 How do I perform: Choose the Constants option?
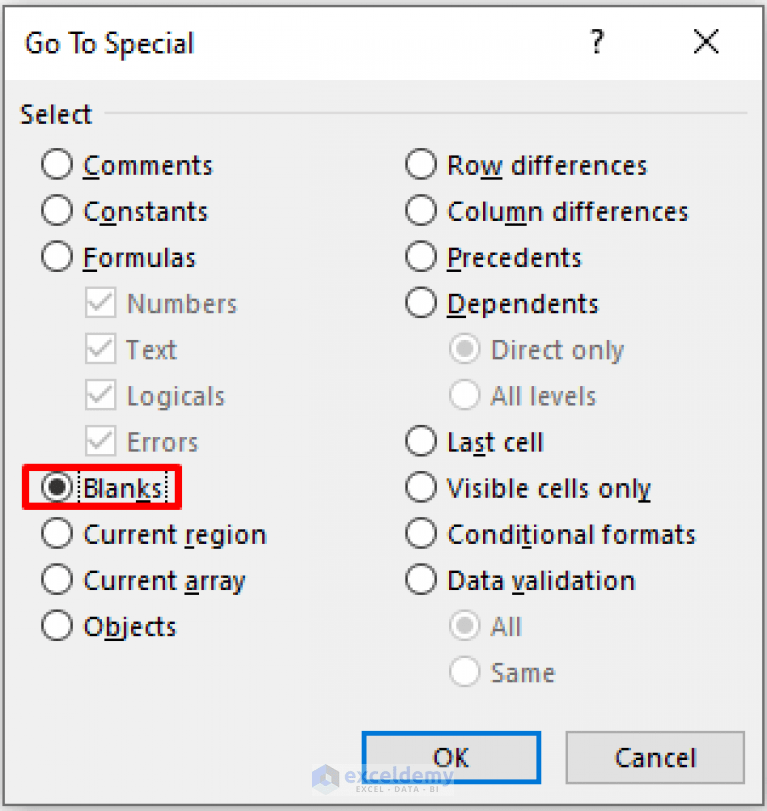(57, 211)
